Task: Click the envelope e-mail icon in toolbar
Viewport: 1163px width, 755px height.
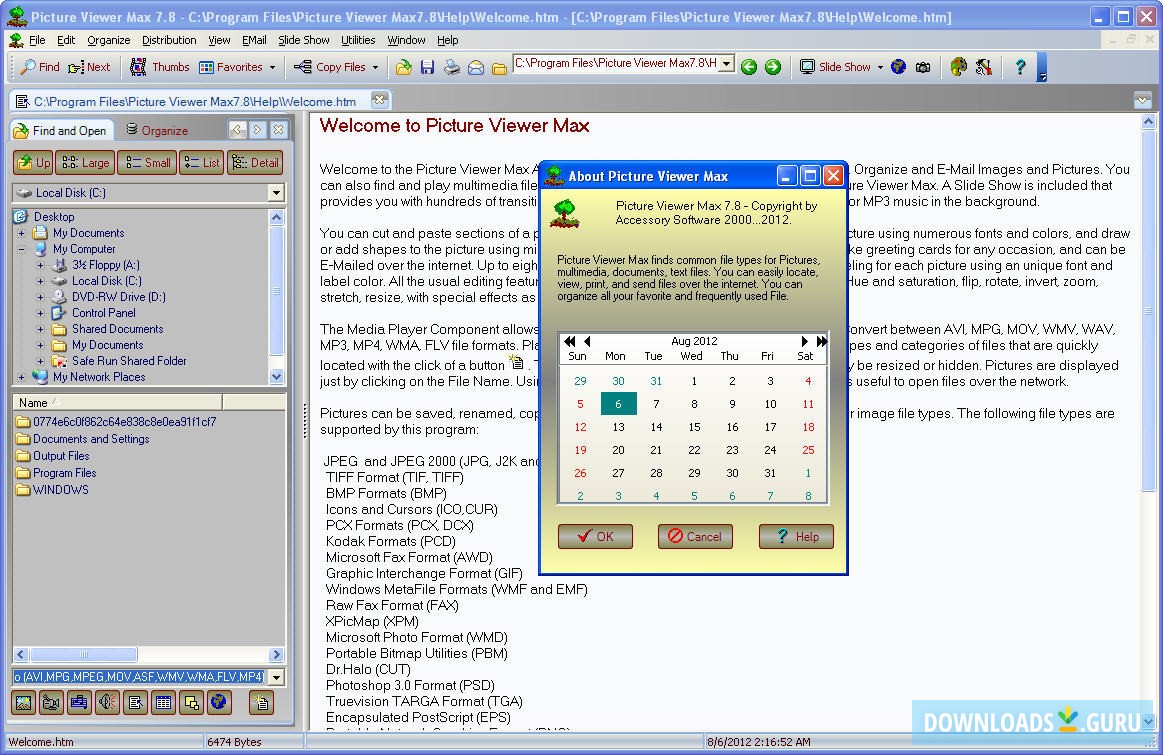Action: pyautogui.click(x=476, y=67)
